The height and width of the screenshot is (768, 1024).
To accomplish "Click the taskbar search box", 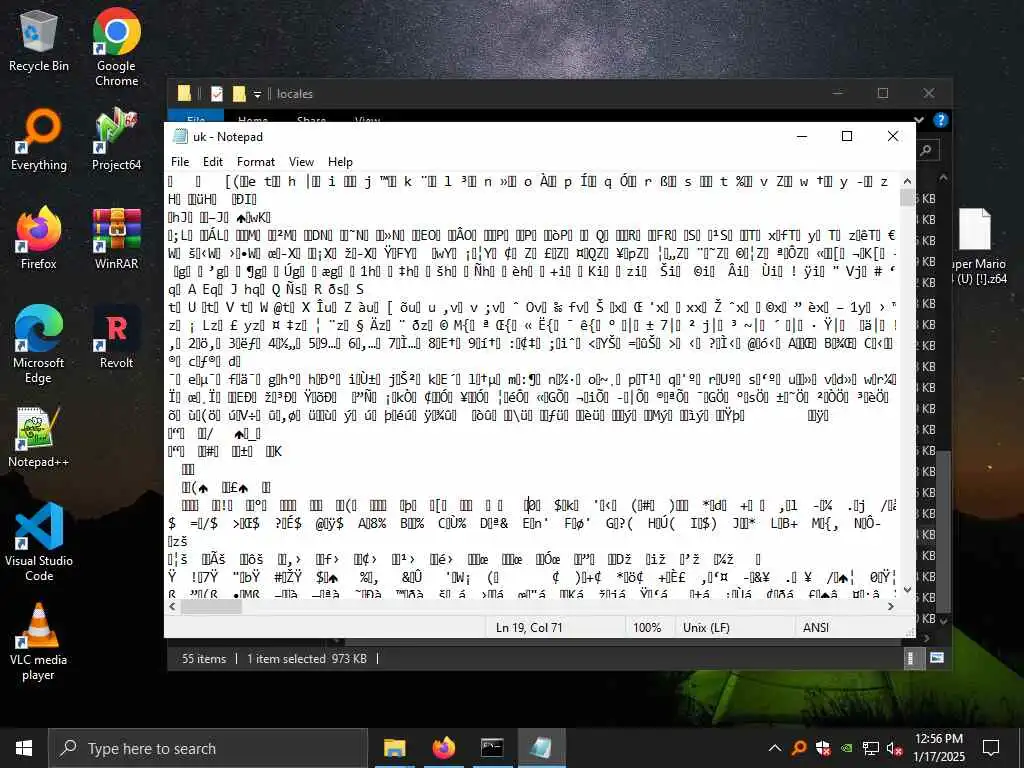I will click(208, 748).
